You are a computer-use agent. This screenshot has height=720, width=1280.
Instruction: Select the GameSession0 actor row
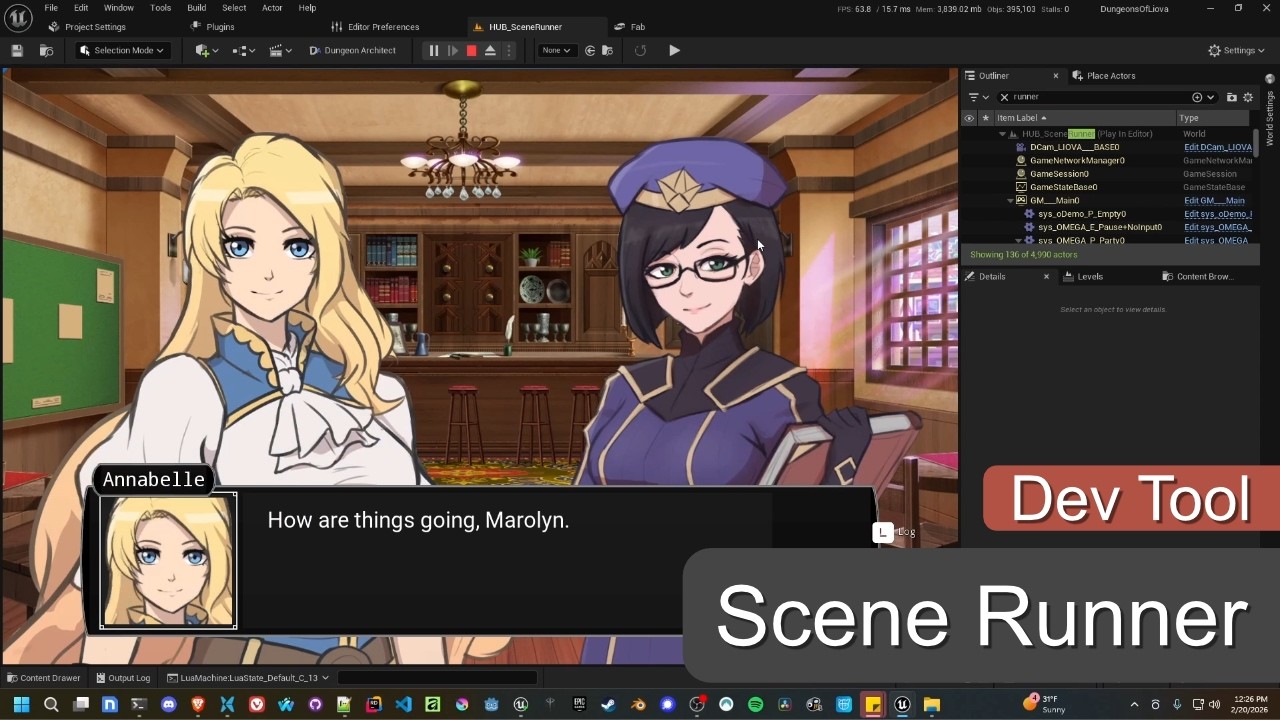(x=1059, y=174)
